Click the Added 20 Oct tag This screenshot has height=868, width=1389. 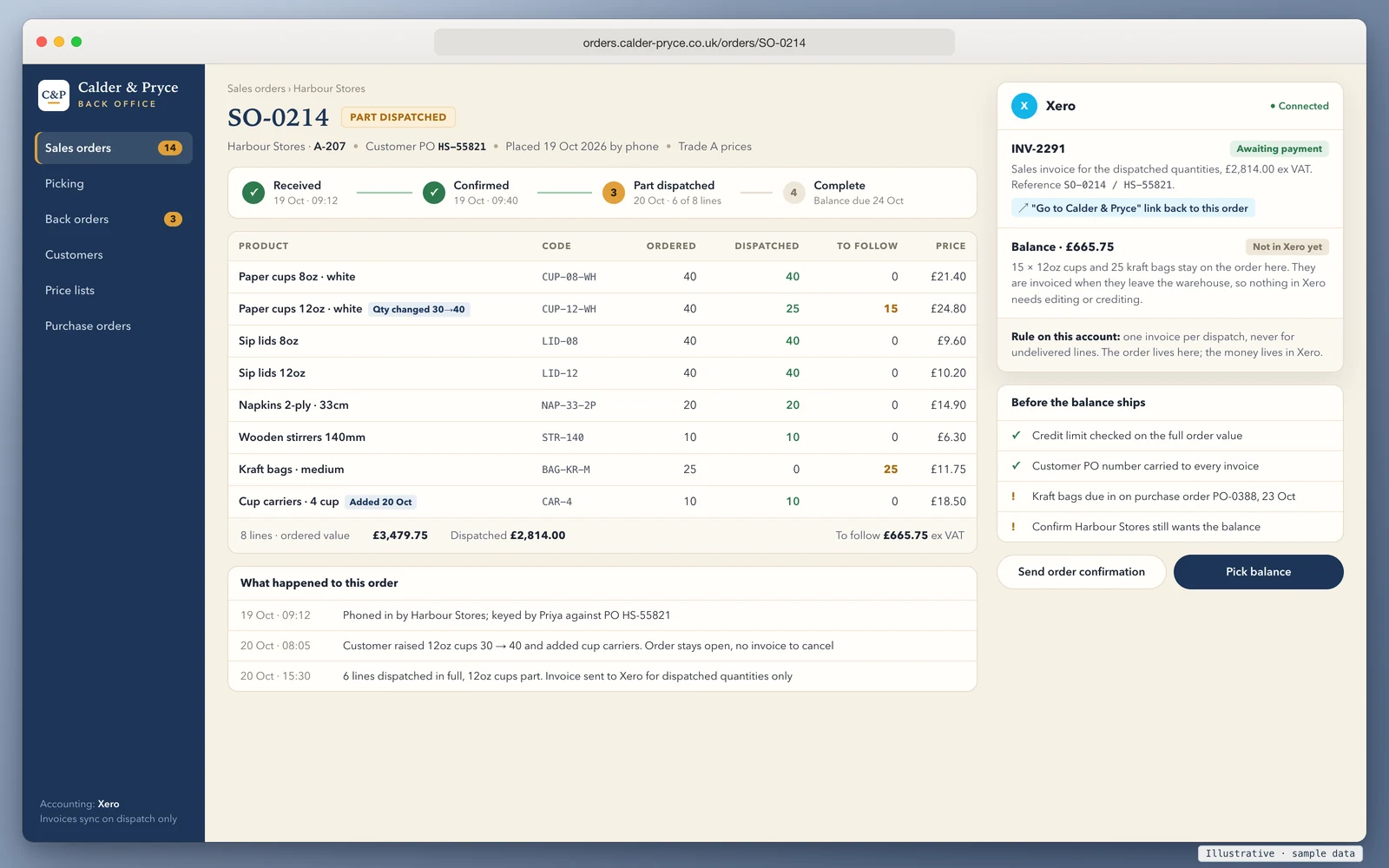pyautogui.click(x=380, y=502)
